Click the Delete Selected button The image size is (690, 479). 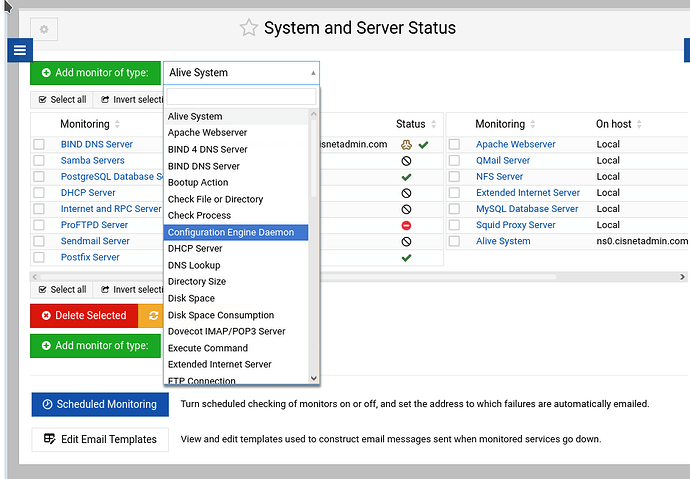click(84, 315)
